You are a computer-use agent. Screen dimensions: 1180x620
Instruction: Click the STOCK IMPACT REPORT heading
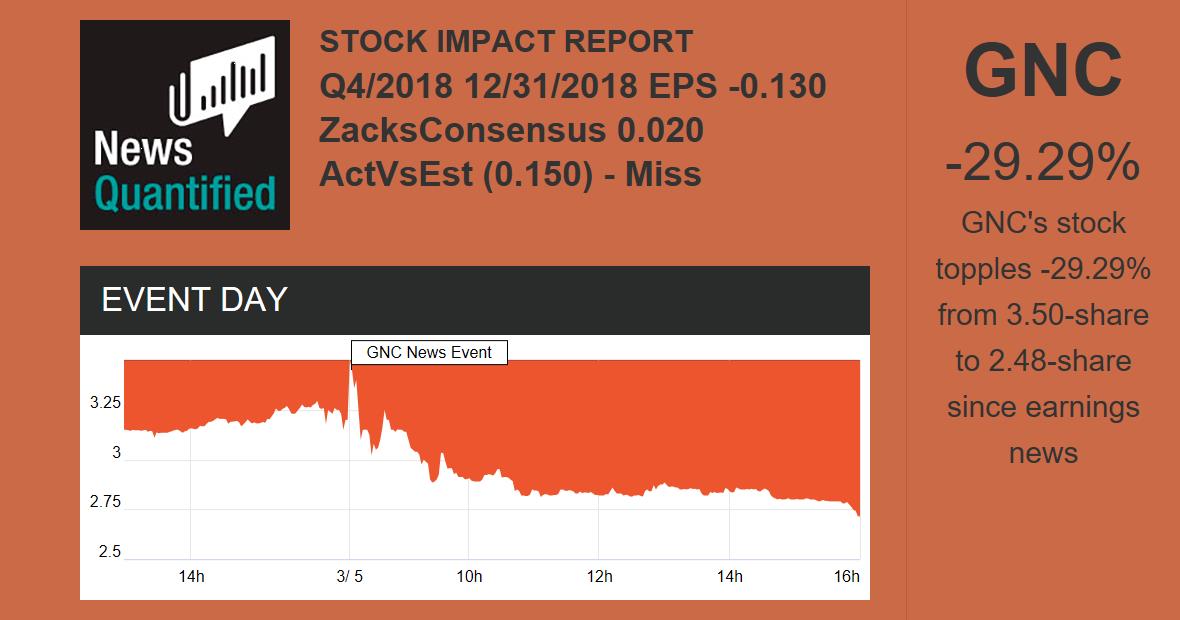(506, 42)
